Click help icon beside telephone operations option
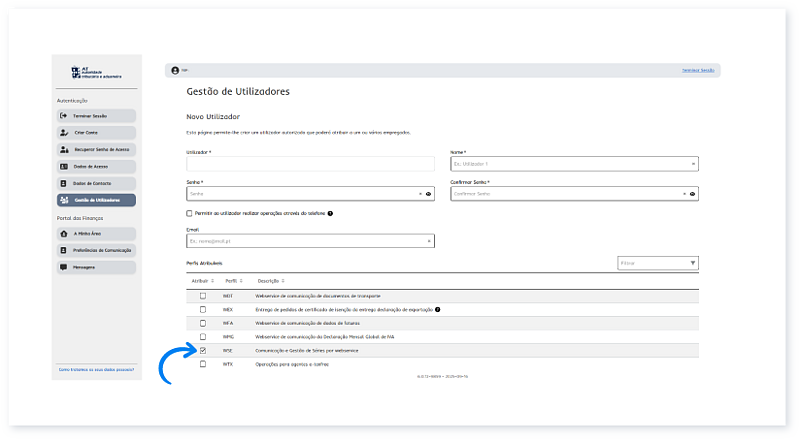 pyautogui.click(x=330, y=213)
